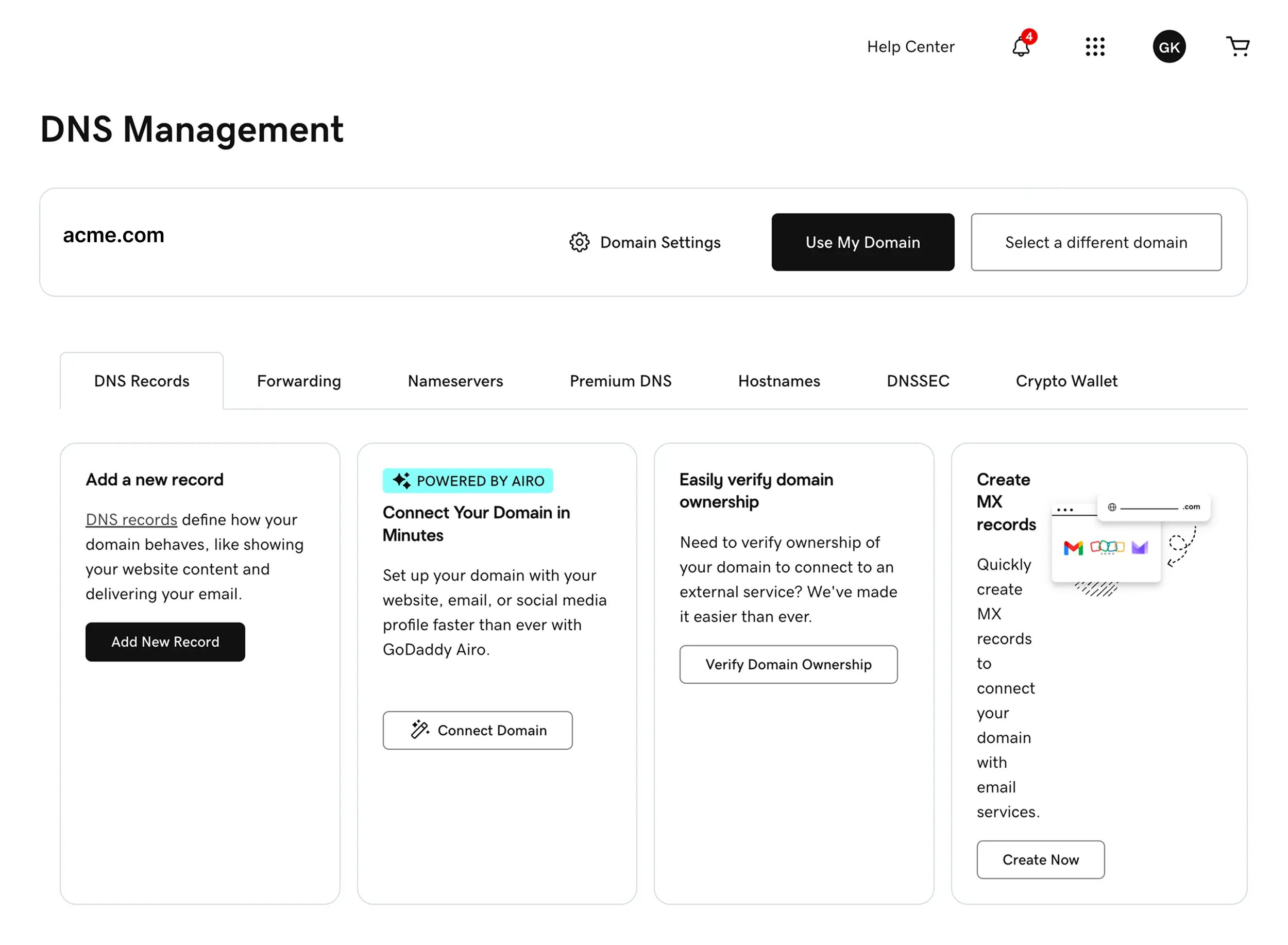
Task: Click the Zoho logo in MX records illustration
Action: [x=1107, y=547]
